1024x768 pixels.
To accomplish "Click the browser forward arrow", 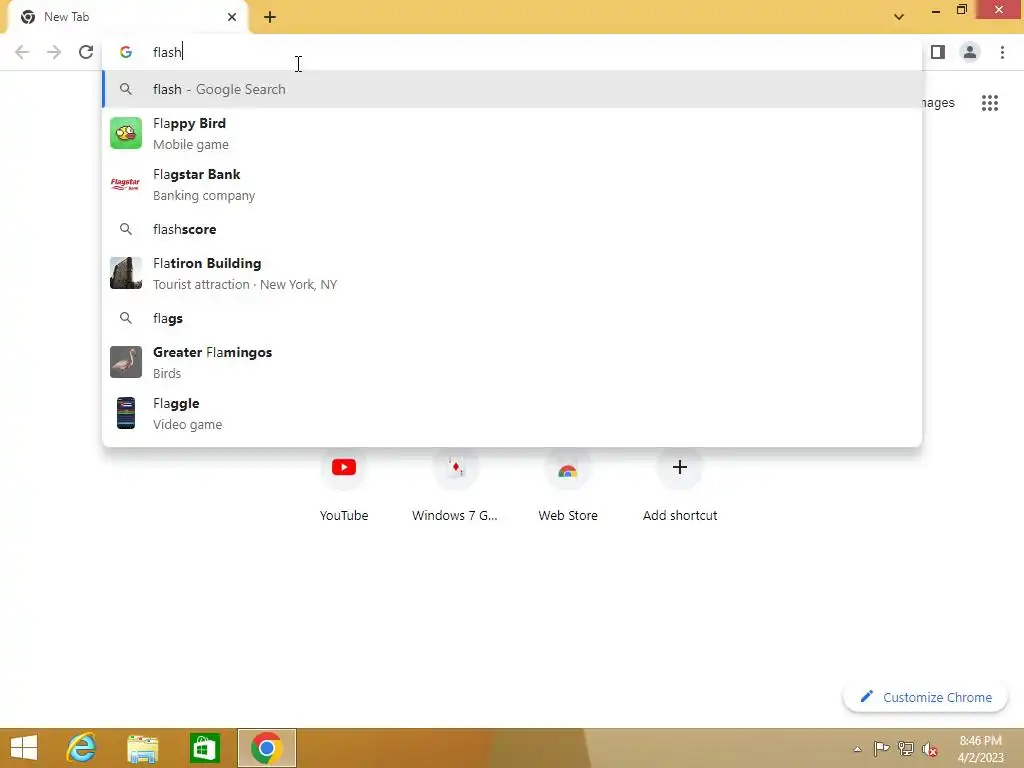I will (54, 52).
